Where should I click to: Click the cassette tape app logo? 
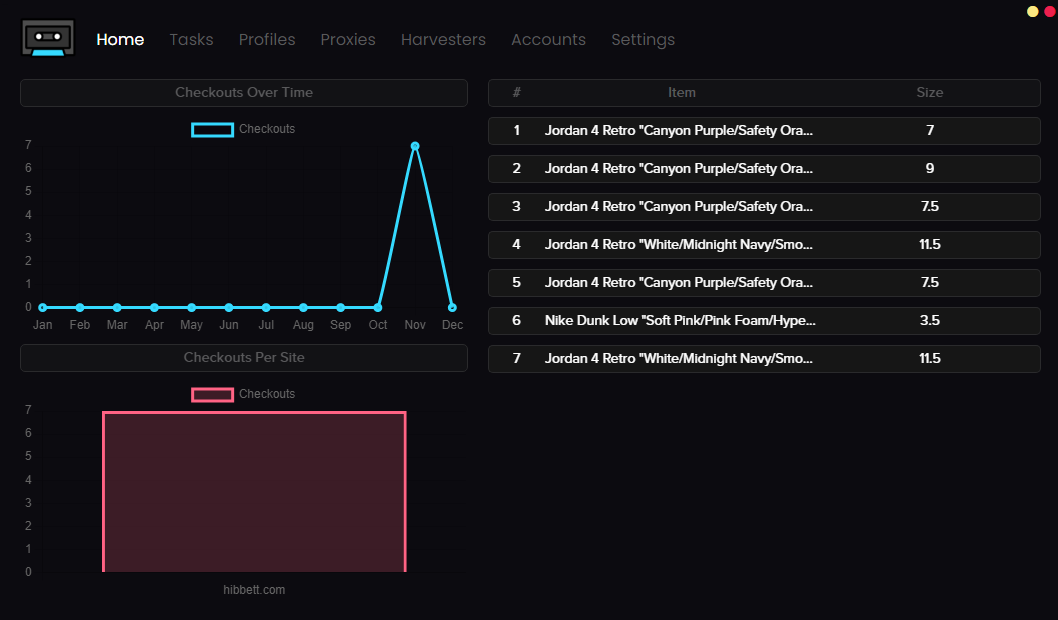(x=48, y=38)
